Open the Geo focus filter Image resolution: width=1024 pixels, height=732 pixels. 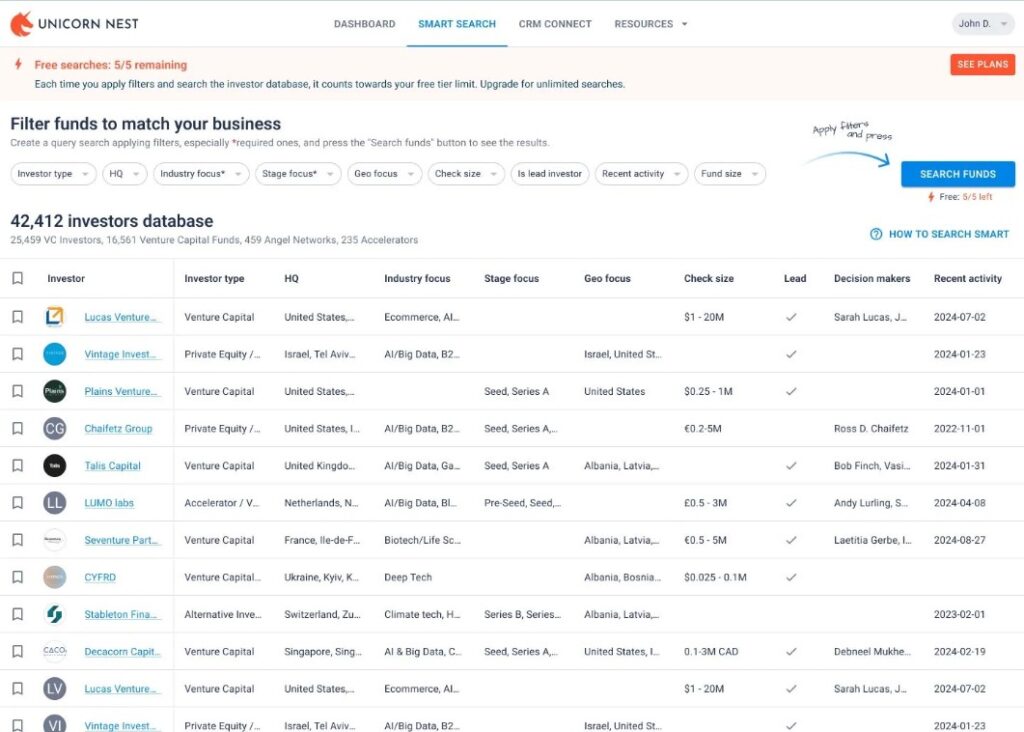click(x=384, y=174)
